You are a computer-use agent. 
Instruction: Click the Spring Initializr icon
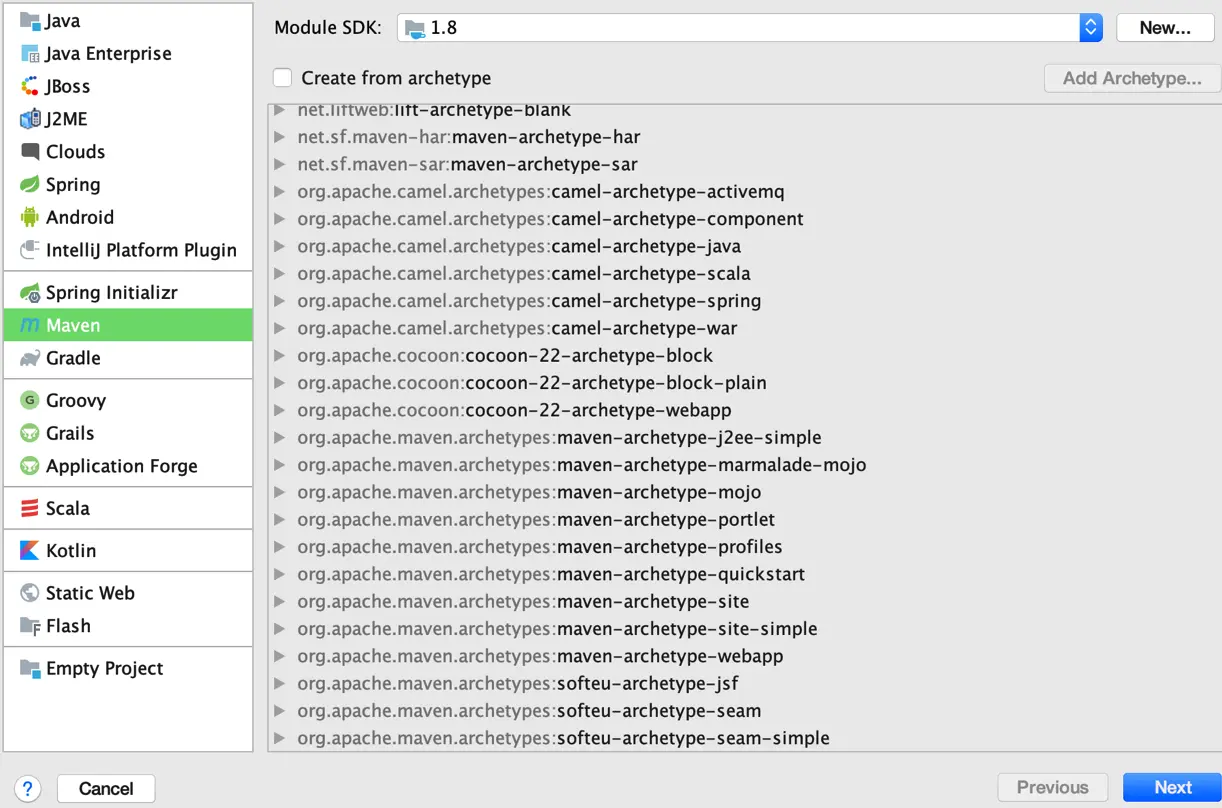29,293
